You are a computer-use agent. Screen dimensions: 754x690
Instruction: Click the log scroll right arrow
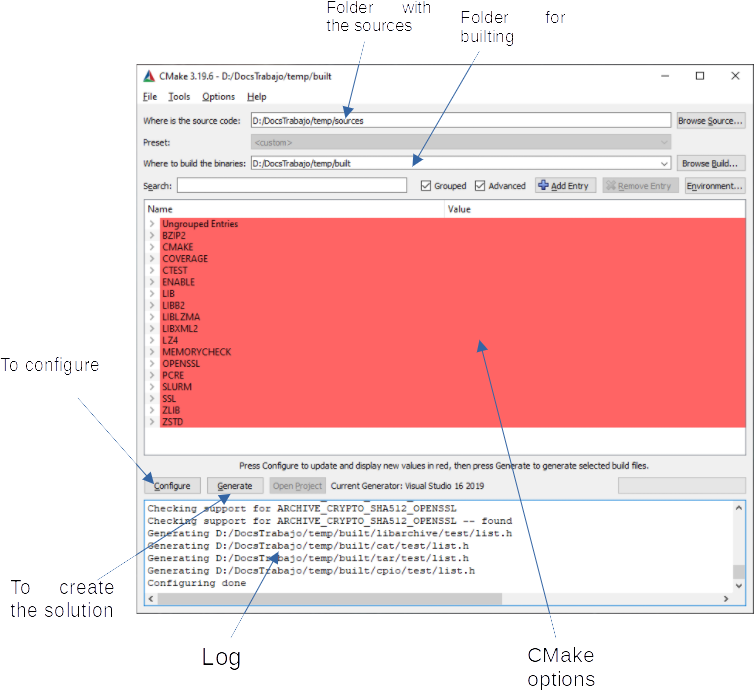pyautogui.click(x=726, y=599)
